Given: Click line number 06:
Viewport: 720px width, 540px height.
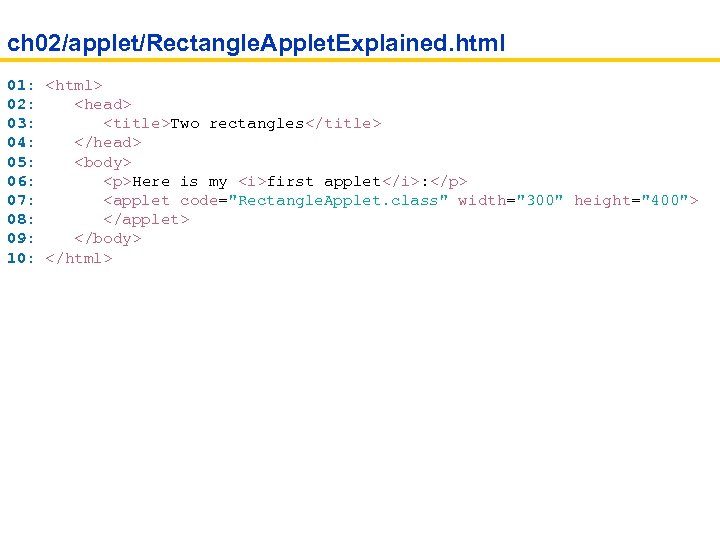Looking at the screenshot, I should click(21, 181).
